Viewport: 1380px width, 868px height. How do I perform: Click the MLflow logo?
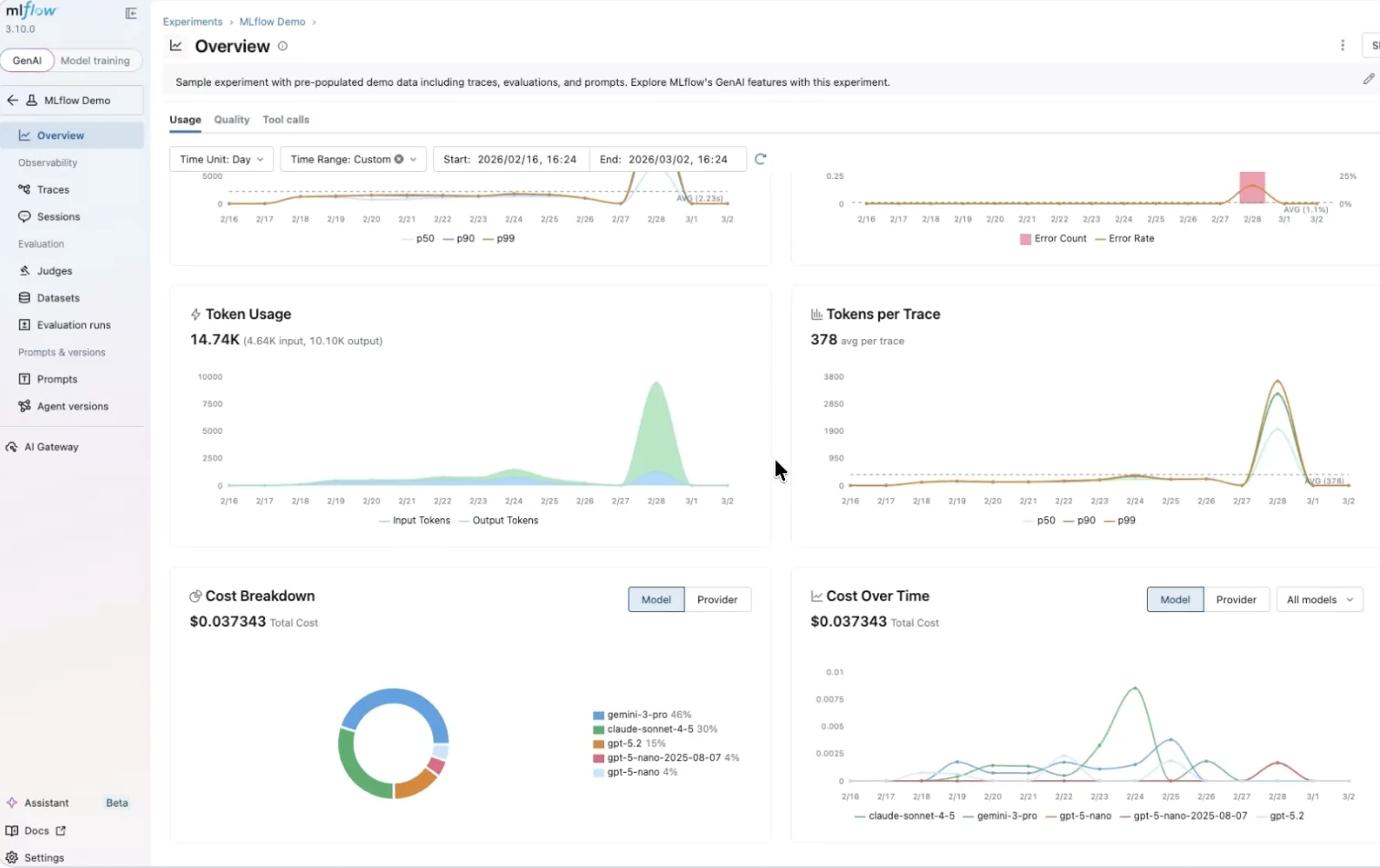pyautogui.click(x=31, y=12)
